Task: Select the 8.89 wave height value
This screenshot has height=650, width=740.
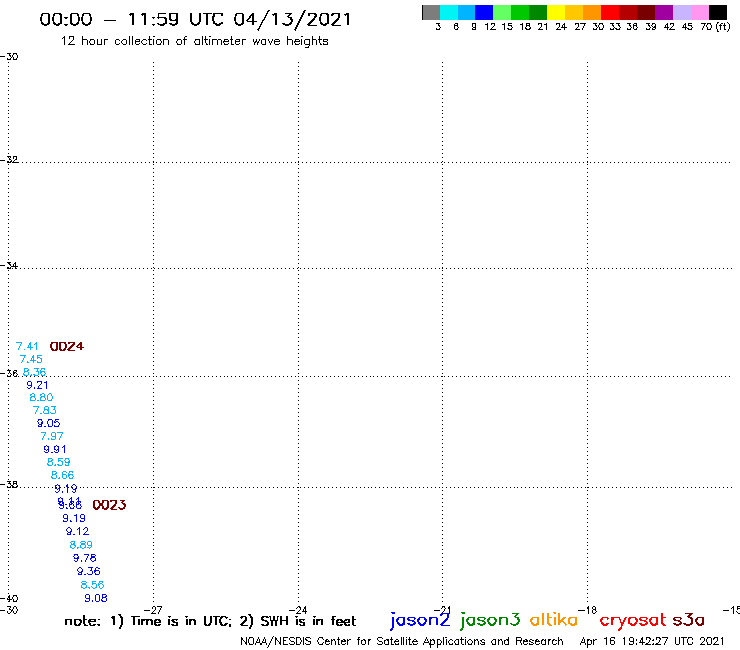Action: (81, 545)
